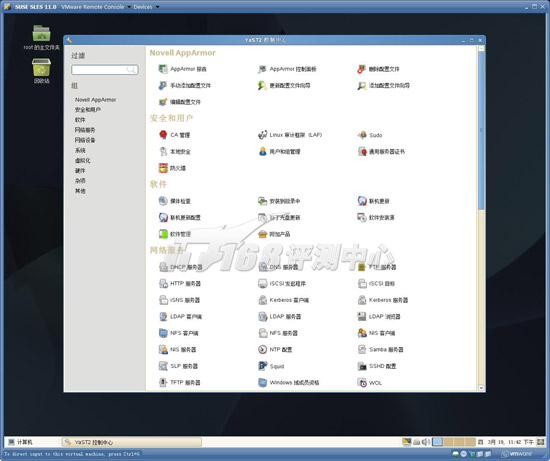Open the iSNS 服务器 module

(x=179, y=300)
